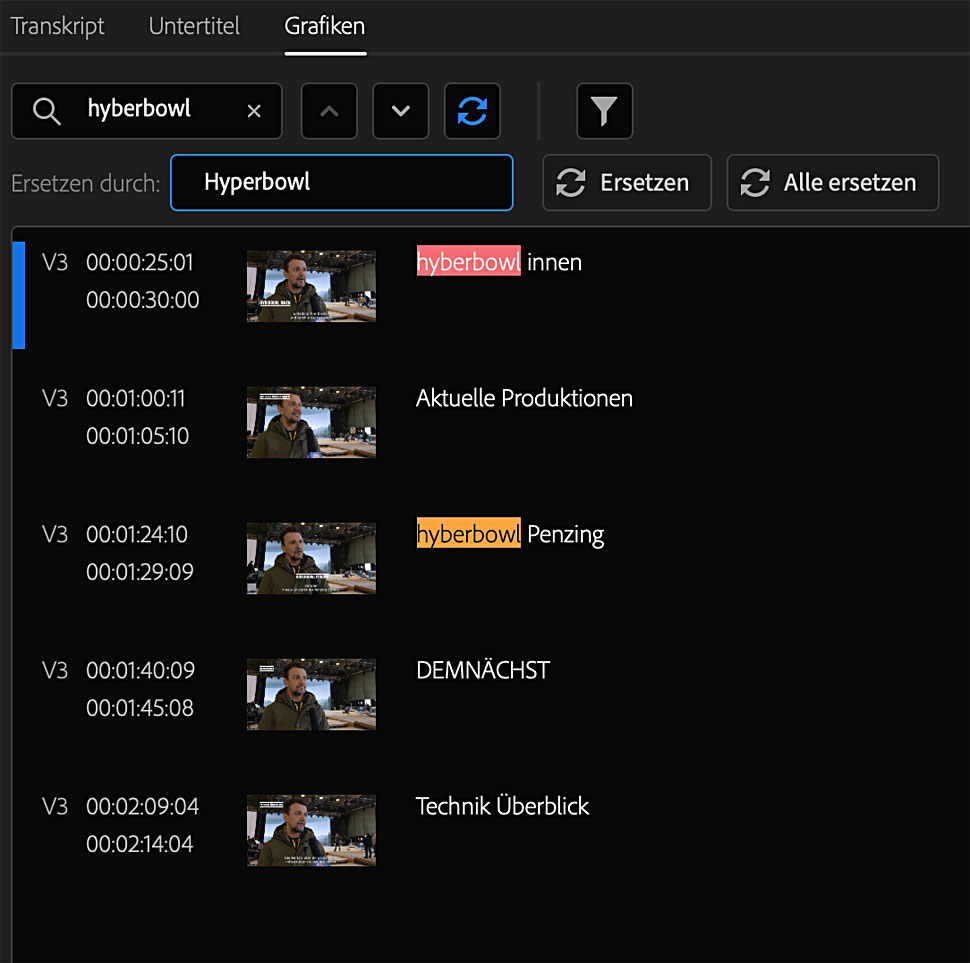Screen dimensions: 970x963
Task: Open thumbnail of clip at 00:01:24:10
Action: tap(311, 558)
